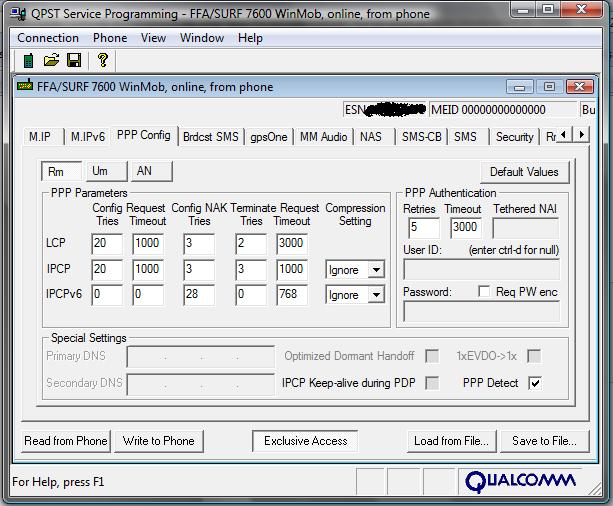This screenshot has width=613, height=506.
Task: Click the yellow question mark help icon
Action: tap(103, 60)
